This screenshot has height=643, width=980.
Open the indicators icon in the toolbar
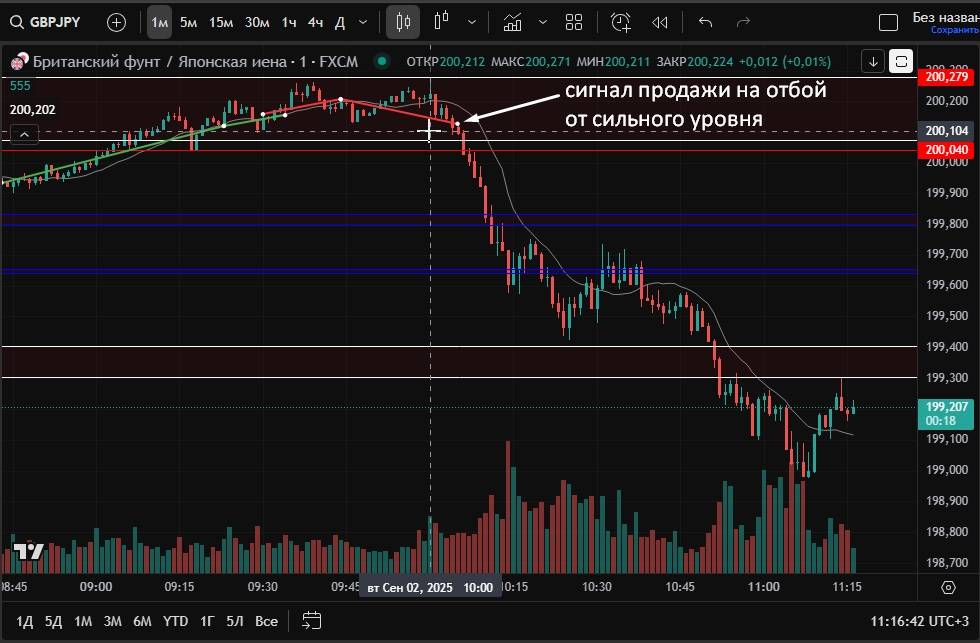(x=512, y=22)
